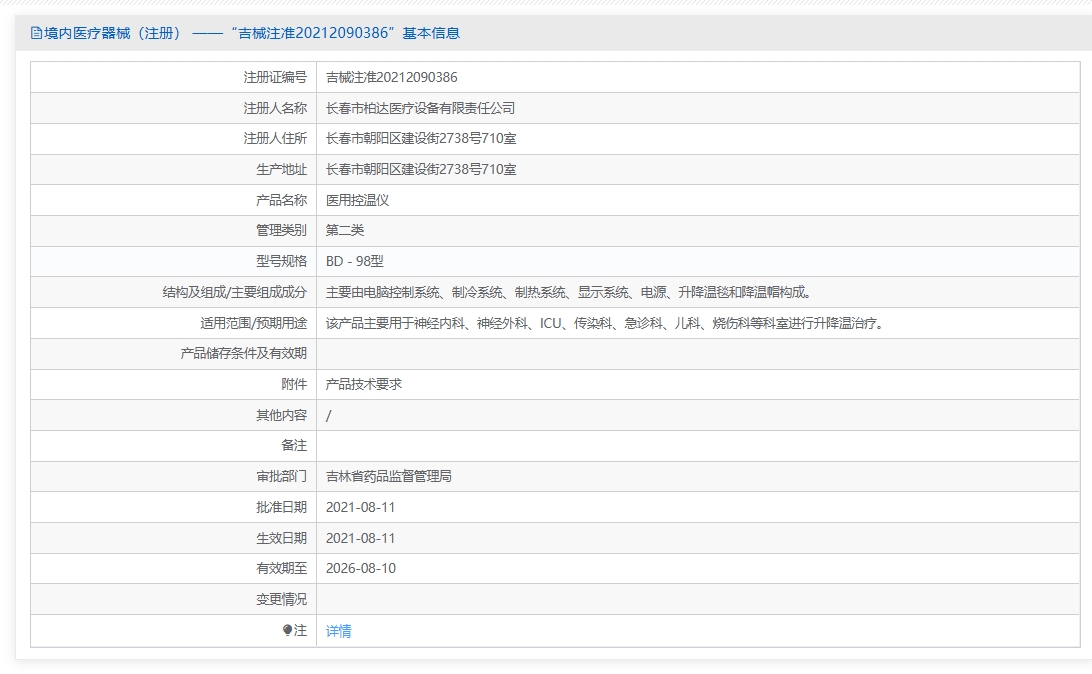
Task: Click the lightbulb icon beside 注
Action: (x=287, y=630)
